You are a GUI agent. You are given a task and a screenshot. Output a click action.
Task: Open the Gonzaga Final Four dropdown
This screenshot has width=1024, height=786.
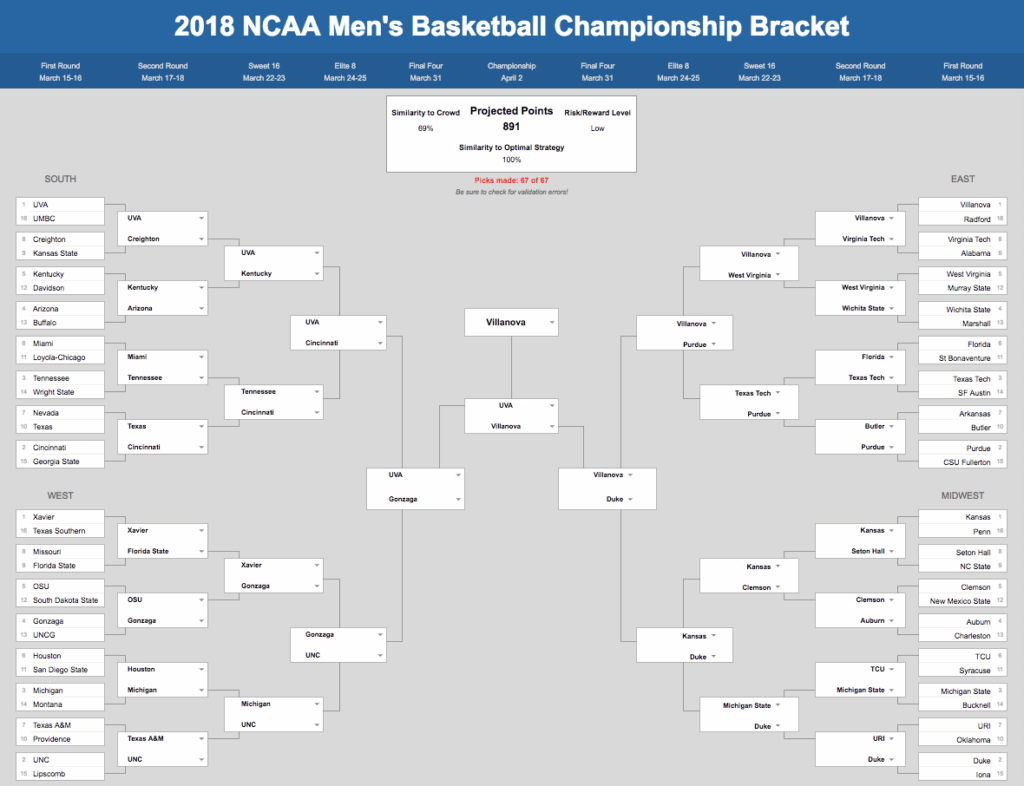415,499
